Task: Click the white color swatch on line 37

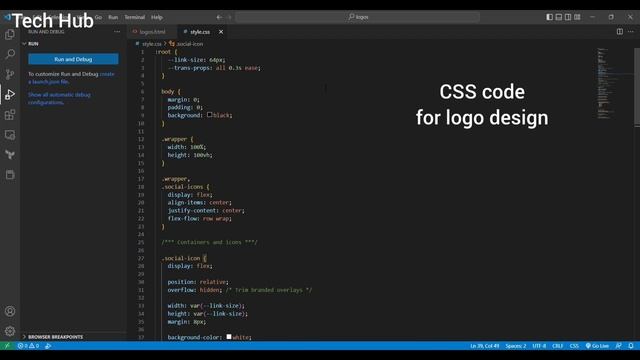Action: click(229, 337)
